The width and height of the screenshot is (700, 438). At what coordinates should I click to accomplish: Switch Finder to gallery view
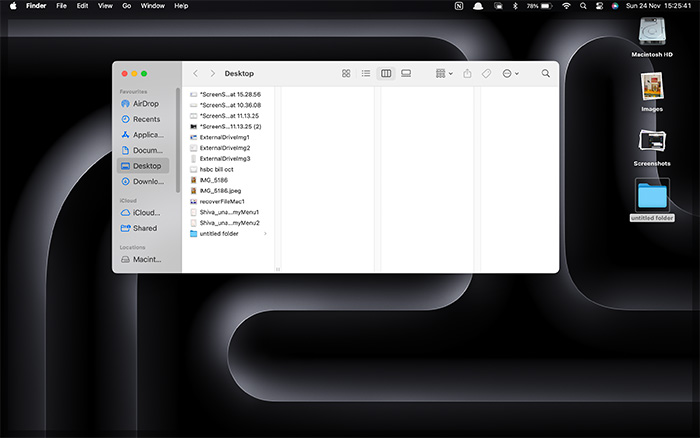[406, 73]
